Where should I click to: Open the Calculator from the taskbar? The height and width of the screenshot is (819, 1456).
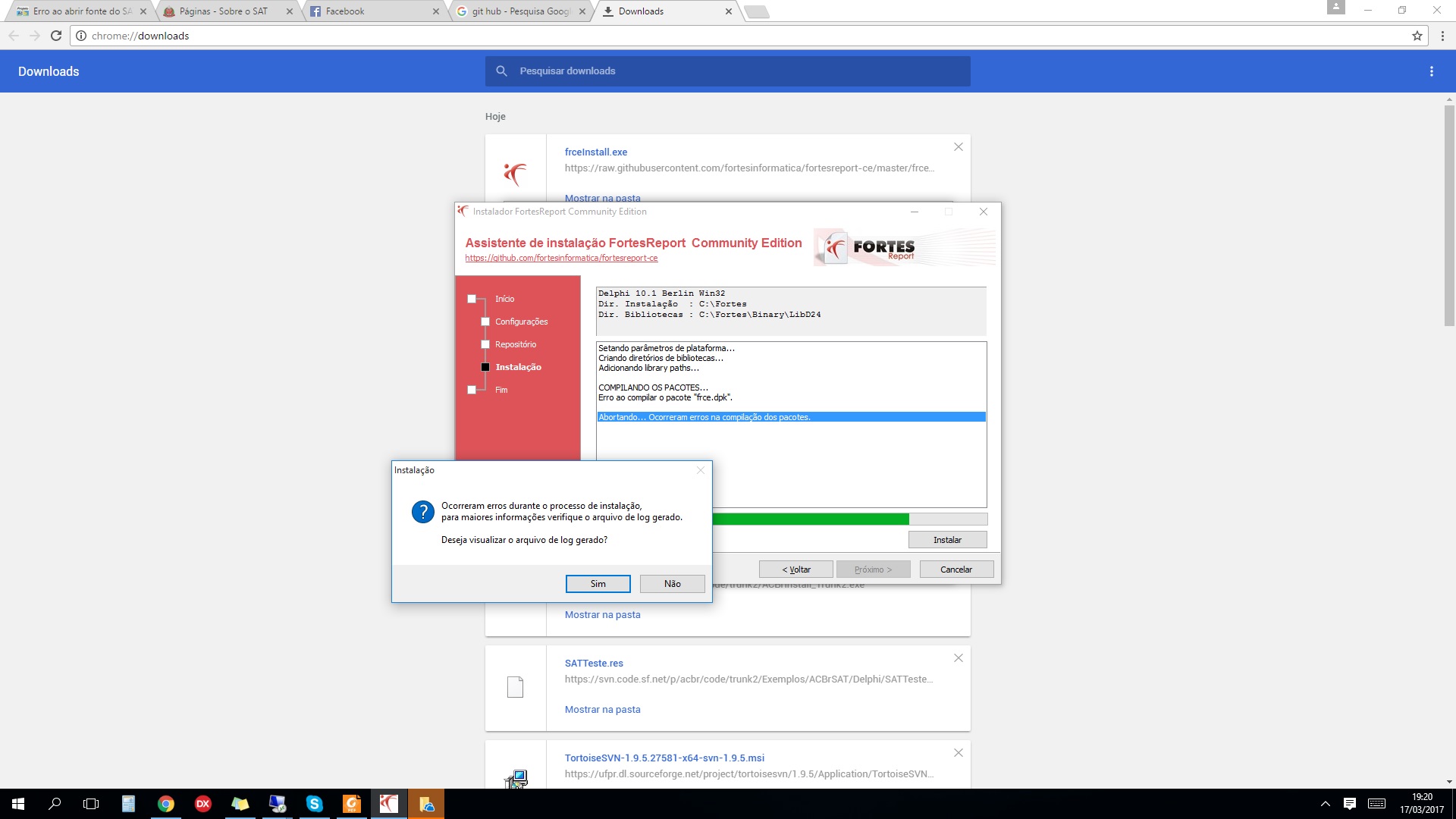pos(128,804)
